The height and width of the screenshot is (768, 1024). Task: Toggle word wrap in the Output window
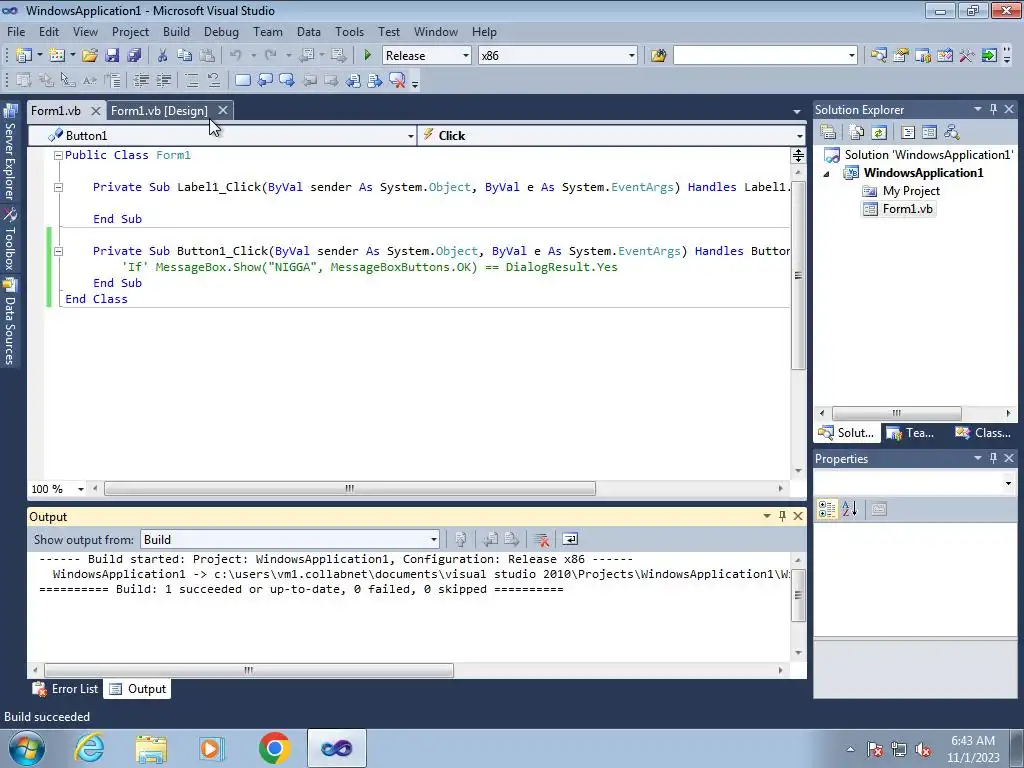(570, 539)
